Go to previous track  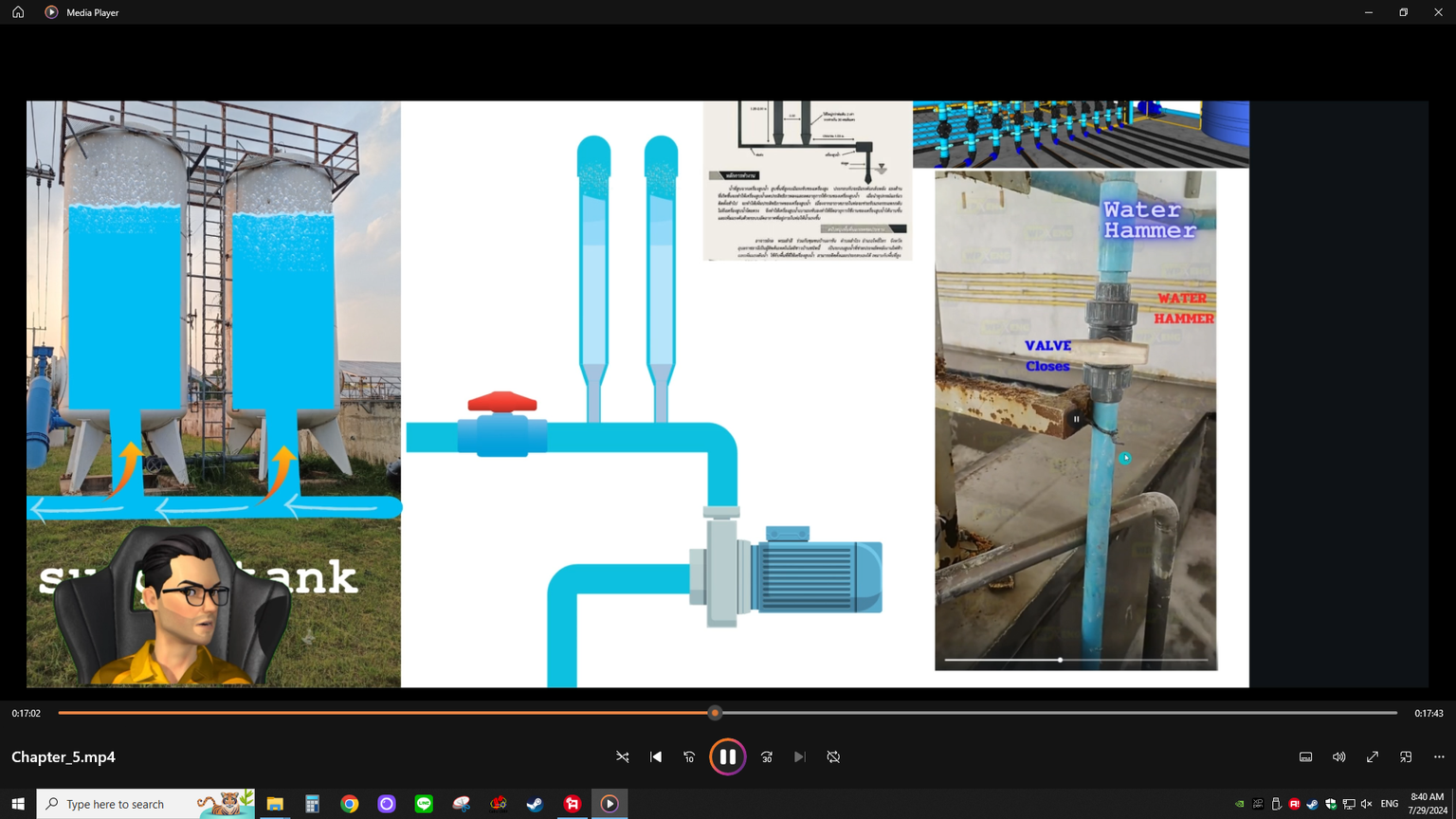click(x=656, y=756)
